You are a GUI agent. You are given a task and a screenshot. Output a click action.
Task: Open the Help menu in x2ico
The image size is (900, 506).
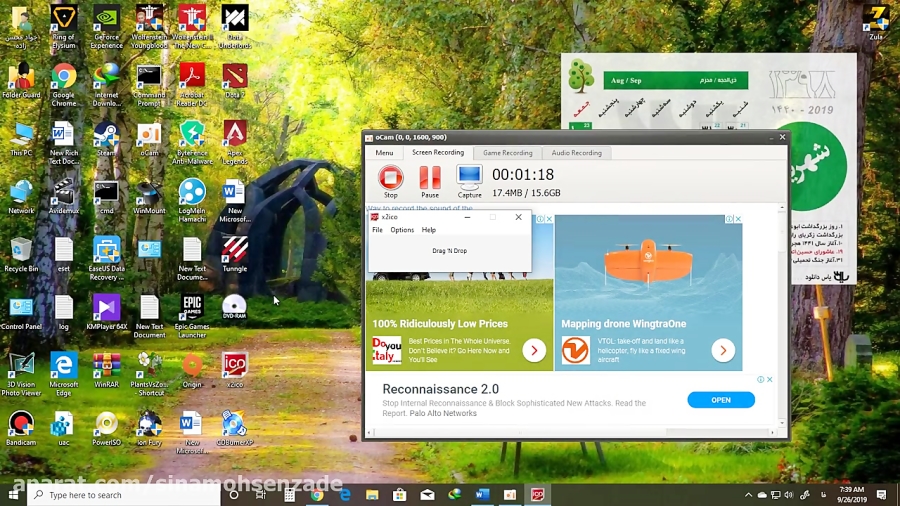[x=429, y=229]
